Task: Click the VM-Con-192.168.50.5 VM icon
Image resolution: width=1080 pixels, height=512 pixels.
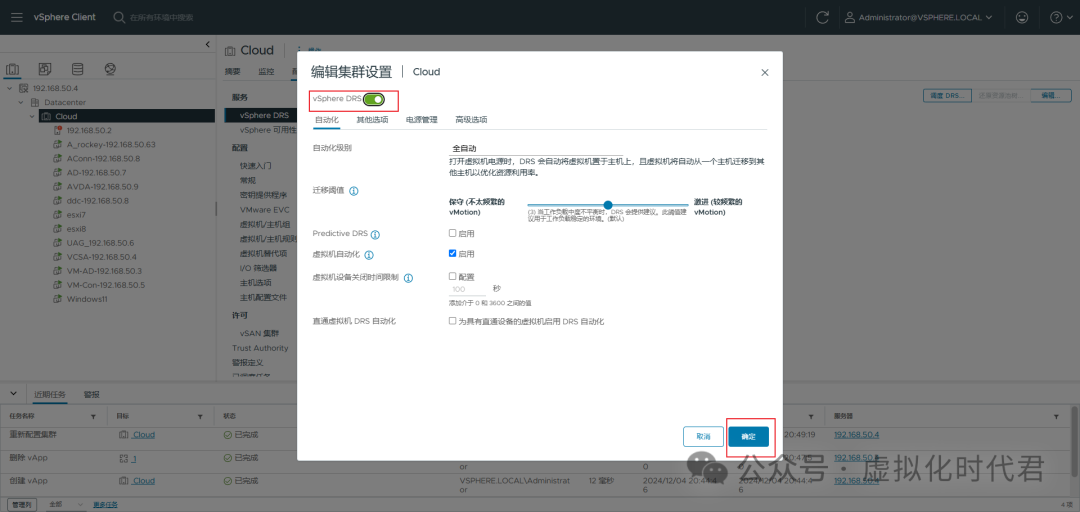Action: pyautogui.click(x=59, y=285)
